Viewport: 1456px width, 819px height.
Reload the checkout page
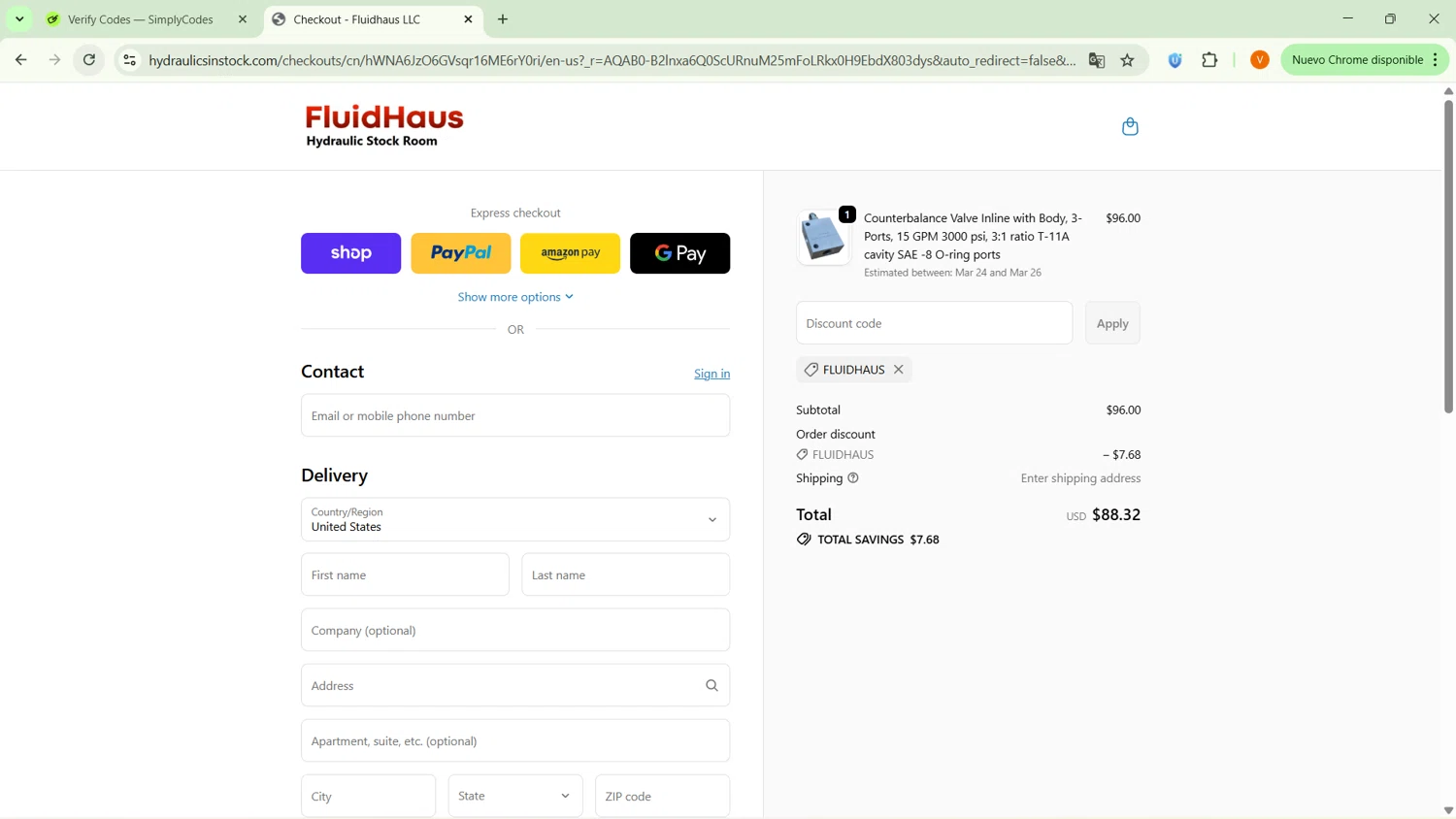click(89, 60)
